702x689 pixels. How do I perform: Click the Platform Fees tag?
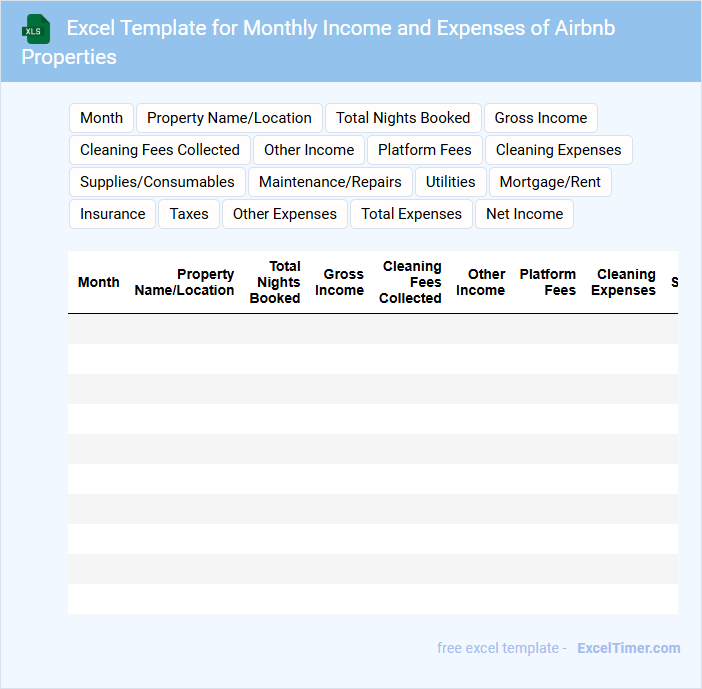coord(425,150)
